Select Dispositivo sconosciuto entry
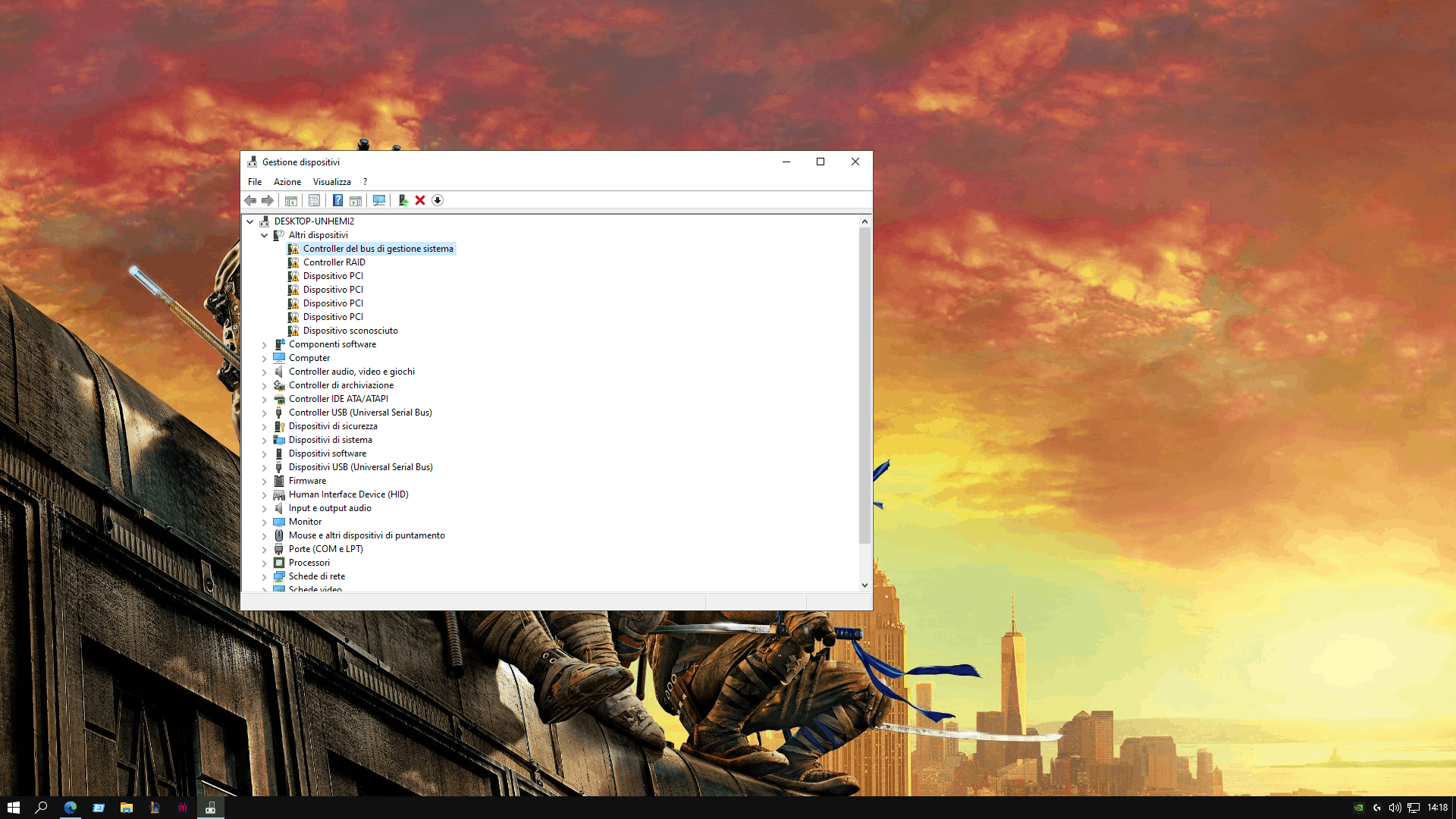Image resolution: width=1456 pixels, height=819 pixels. click(350, 331)
